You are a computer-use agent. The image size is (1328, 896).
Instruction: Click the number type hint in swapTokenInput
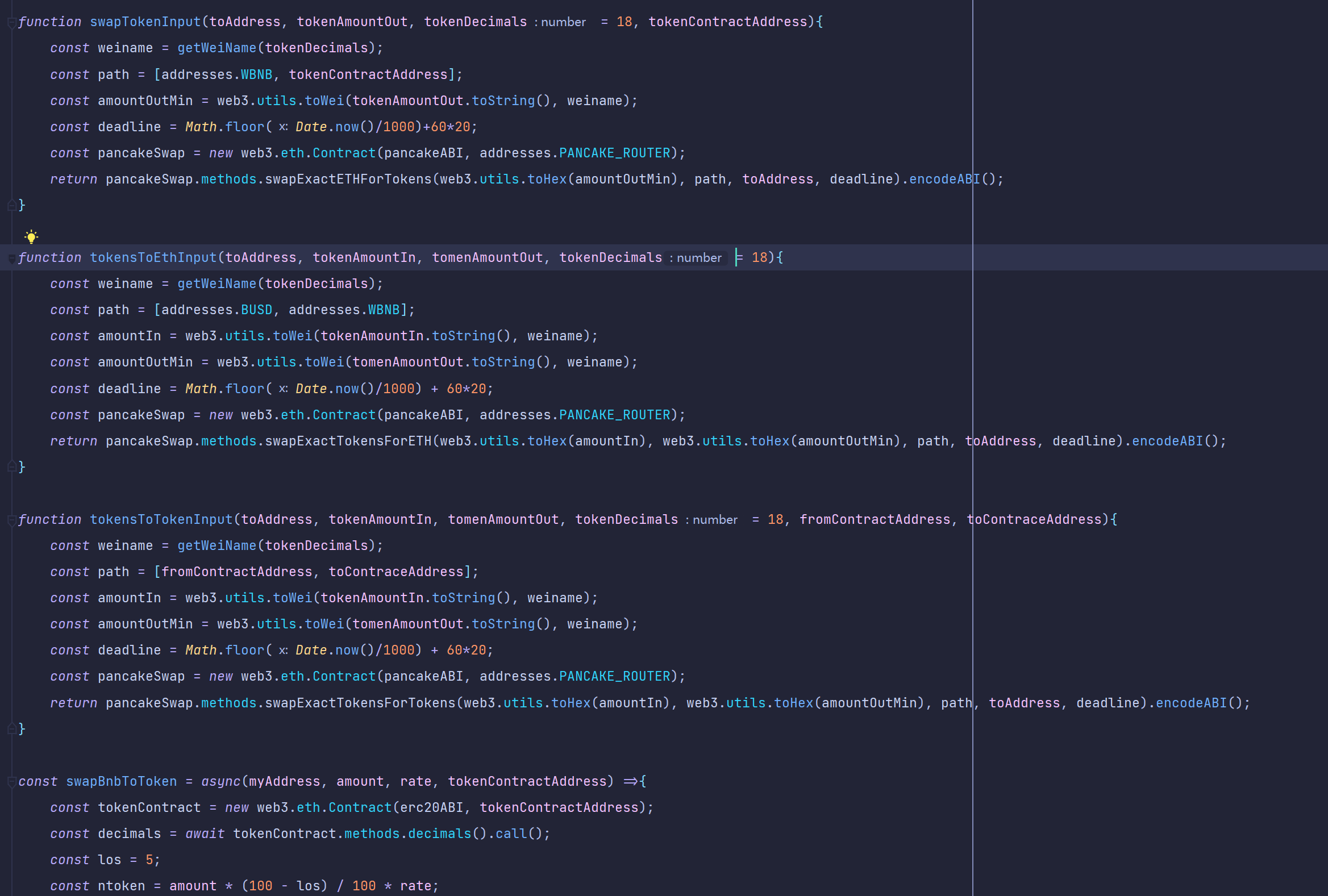click(x=563, y=22)
